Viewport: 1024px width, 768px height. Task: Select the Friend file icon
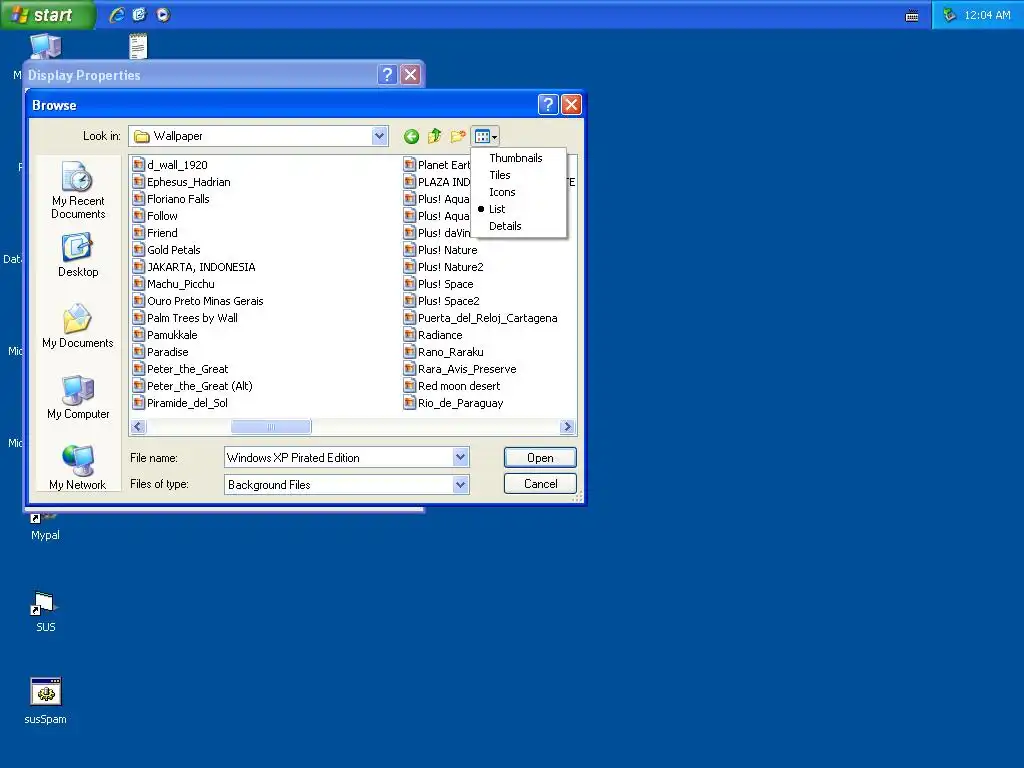138,232
